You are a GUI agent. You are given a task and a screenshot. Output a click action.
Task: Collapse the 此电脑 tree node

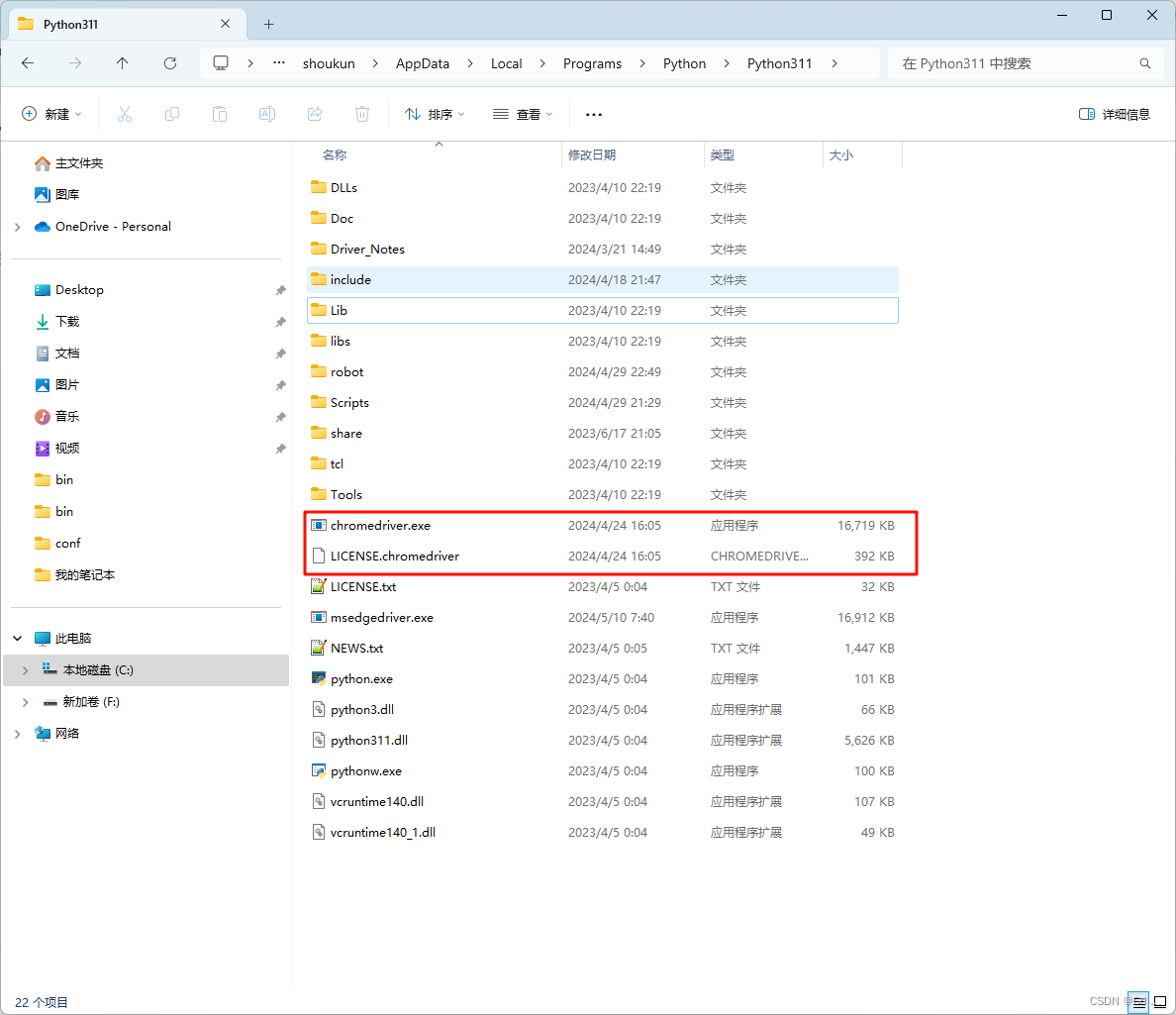point(17,639)
